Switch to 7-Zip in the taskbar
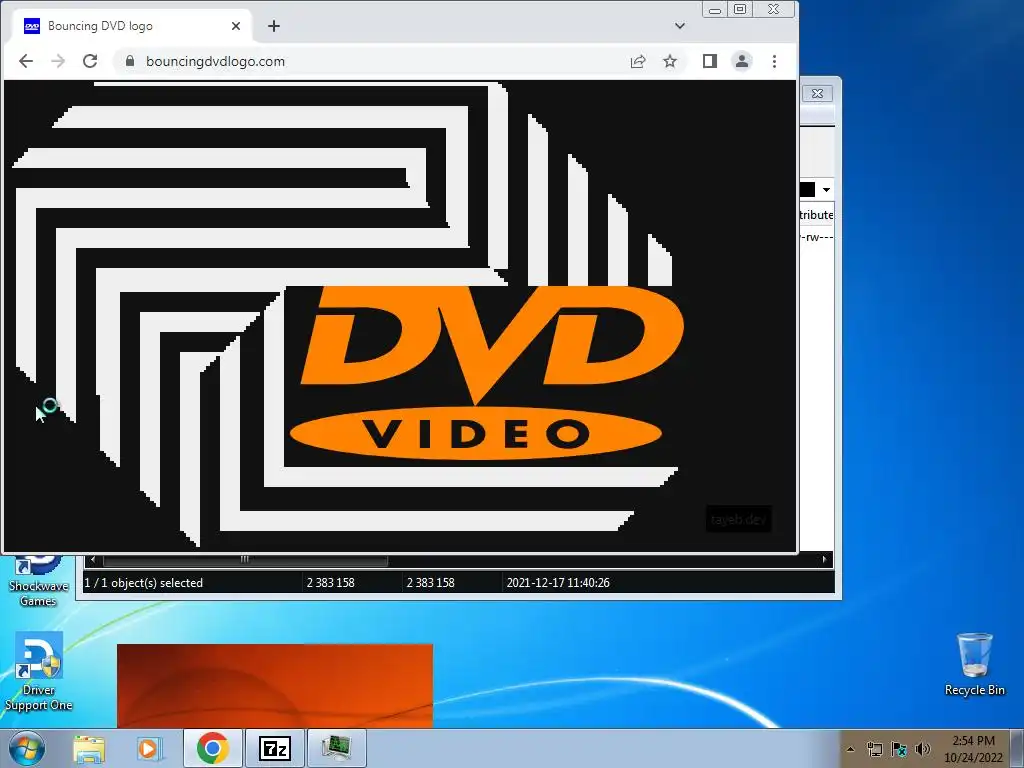 click(274, 748)
